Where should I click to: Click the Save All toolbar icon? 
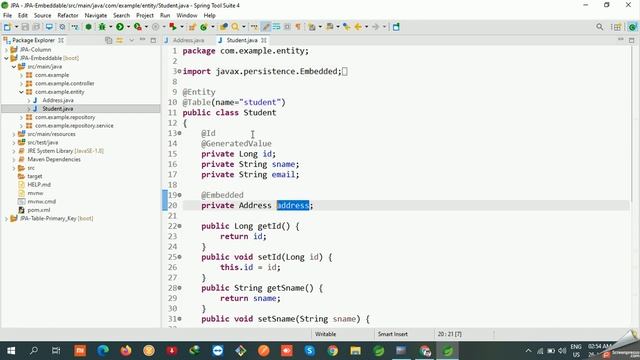click(x=36, y=27)
